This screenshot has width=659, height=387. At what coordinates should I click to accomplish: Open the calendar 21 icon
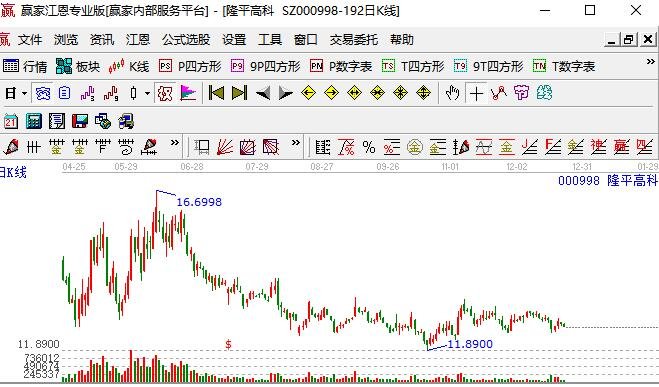point(11,121)
